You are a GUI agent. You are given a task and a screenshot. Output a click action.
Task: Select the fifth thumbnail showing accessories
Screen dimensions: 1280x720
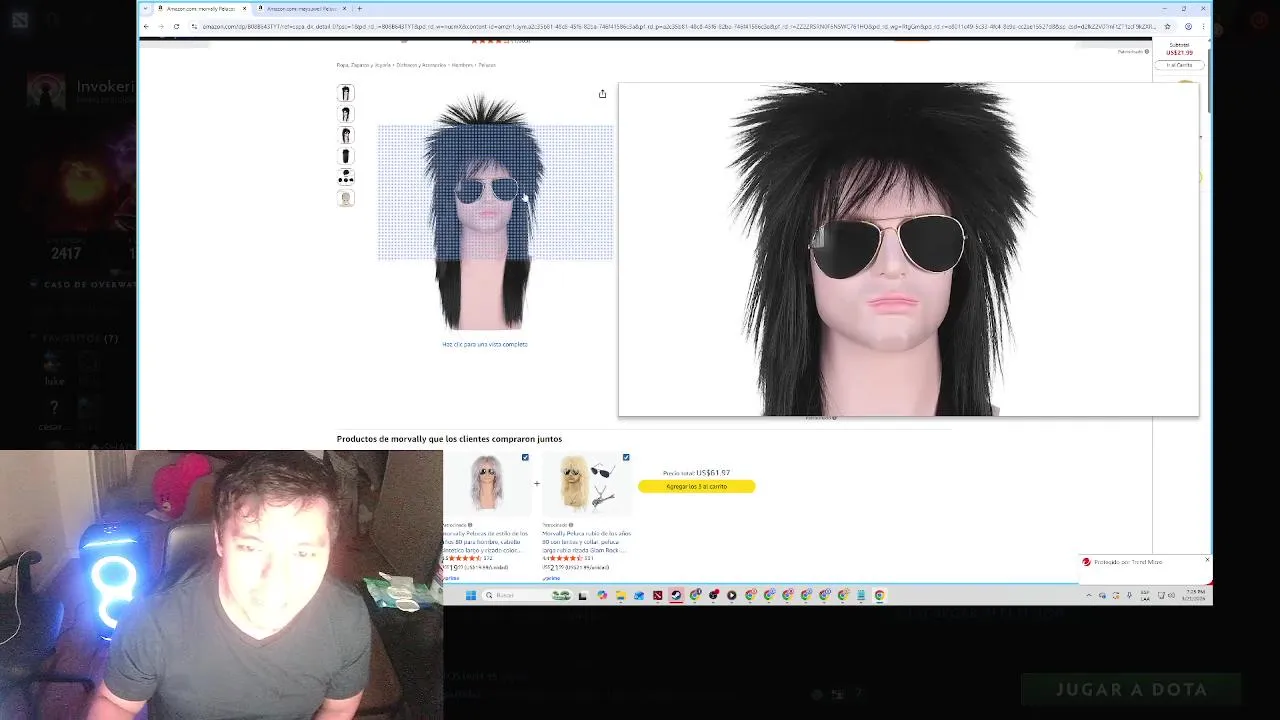tap(346, 177)
